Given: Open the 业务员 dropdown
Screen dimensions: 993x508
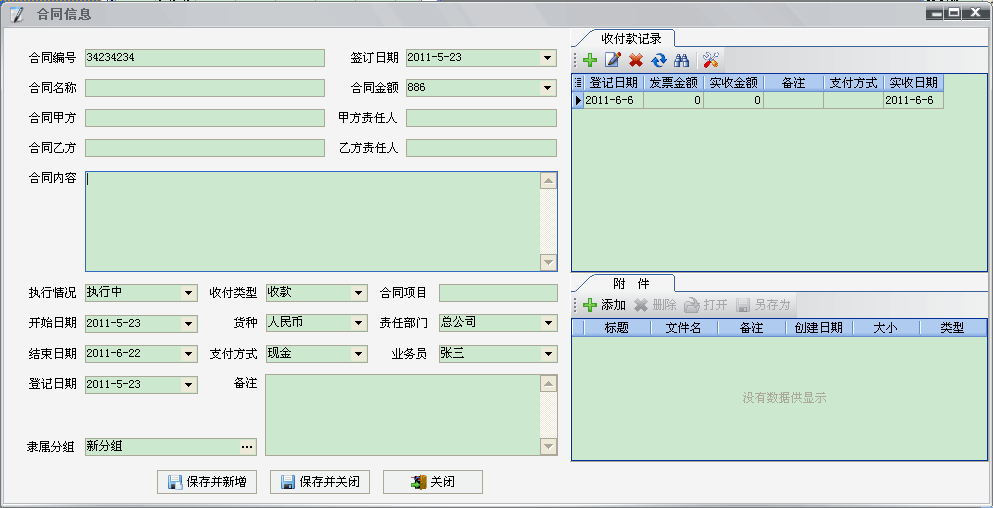Looking at the screenshot, I should (x=548, y=353).
